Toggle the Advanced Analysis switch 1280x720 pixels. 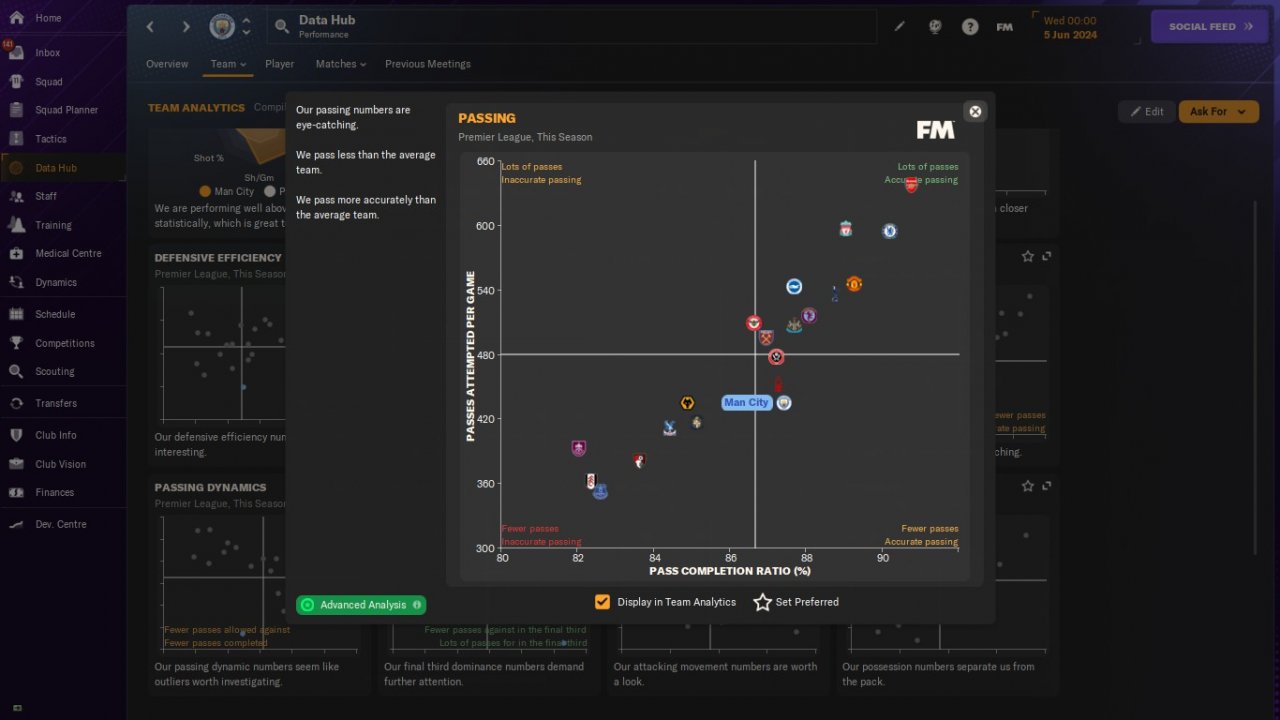tap(361, 605)
